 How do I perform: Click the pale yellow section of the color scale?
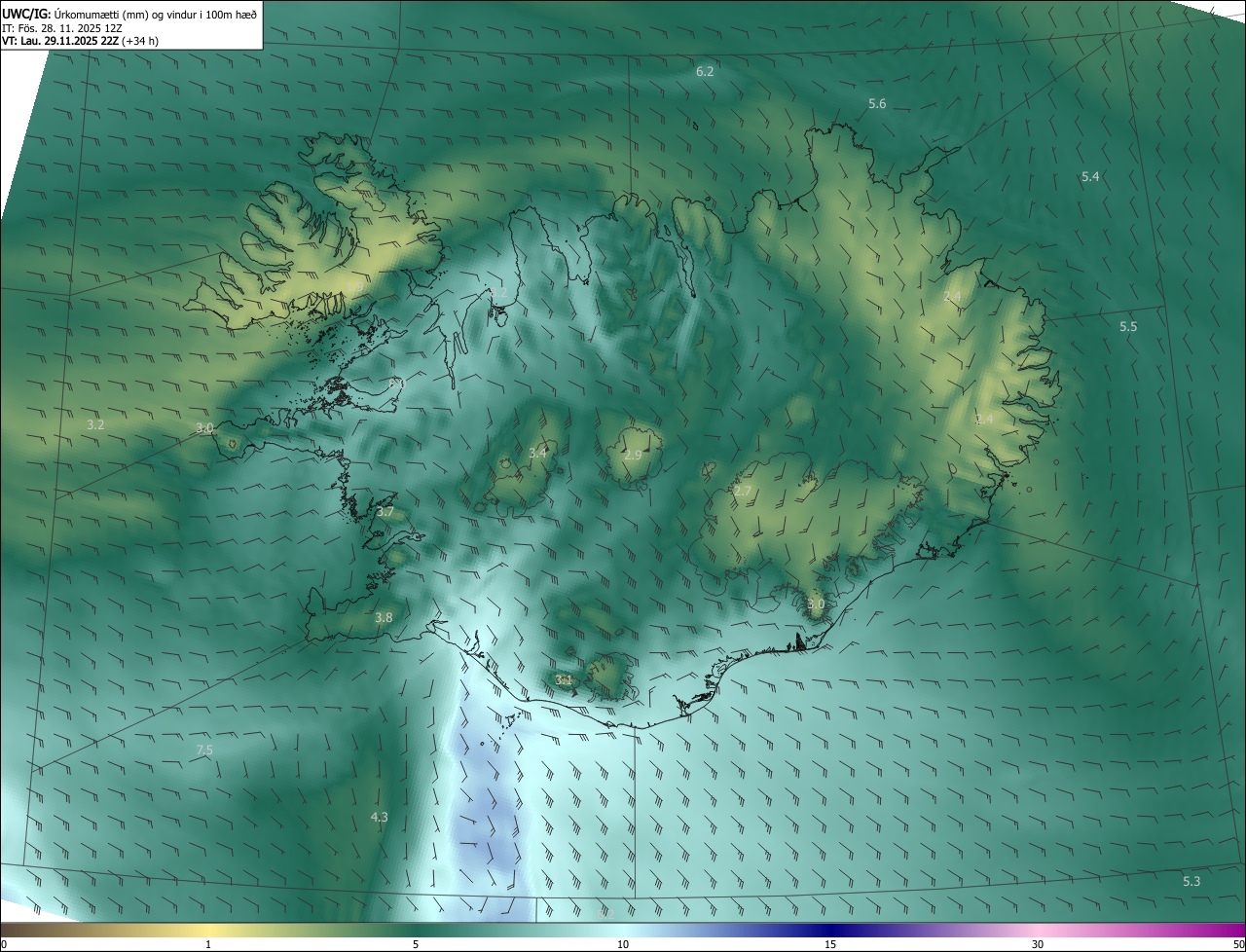tap(209, 930)
